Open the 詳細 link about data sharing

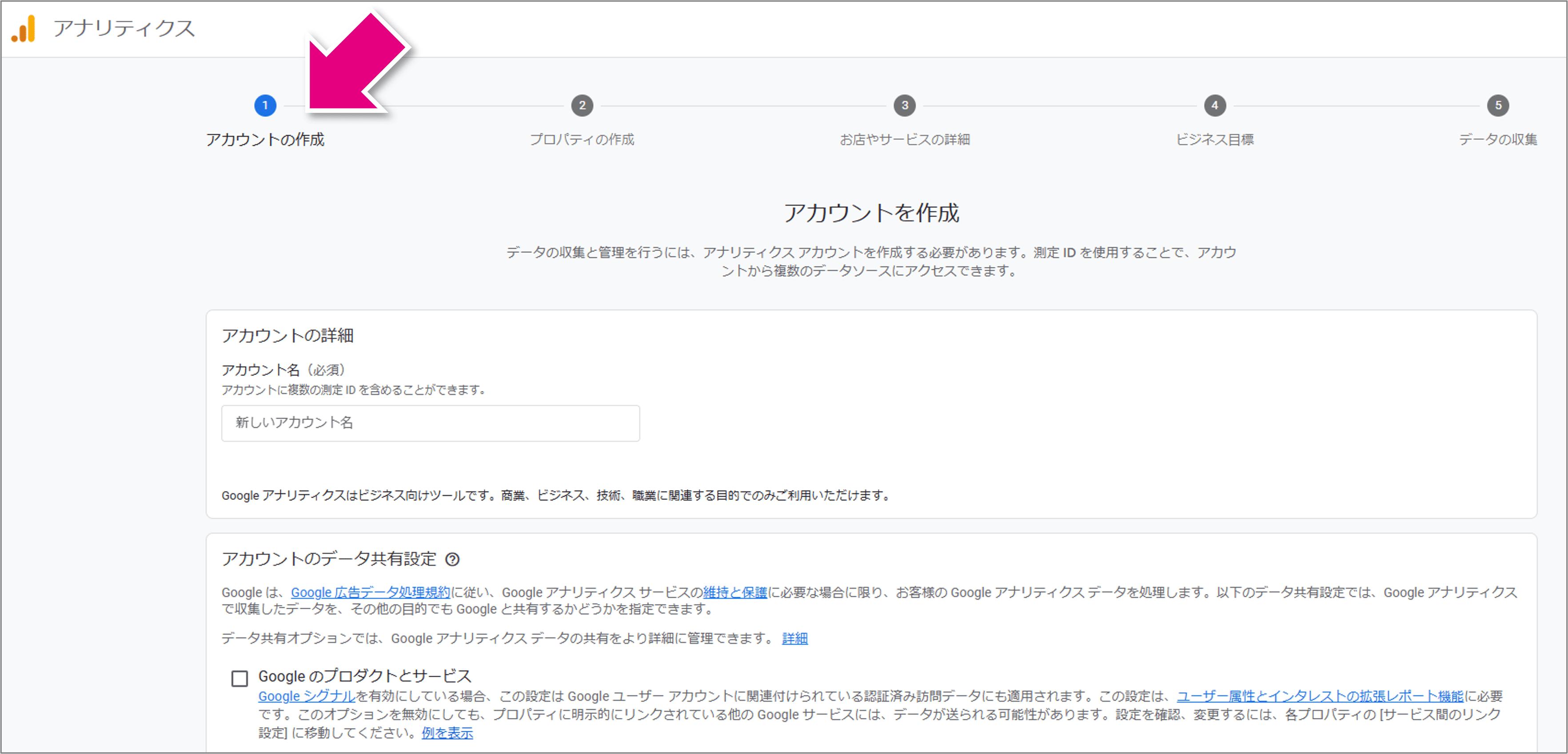pyautogui.click(x=794, y=638)
